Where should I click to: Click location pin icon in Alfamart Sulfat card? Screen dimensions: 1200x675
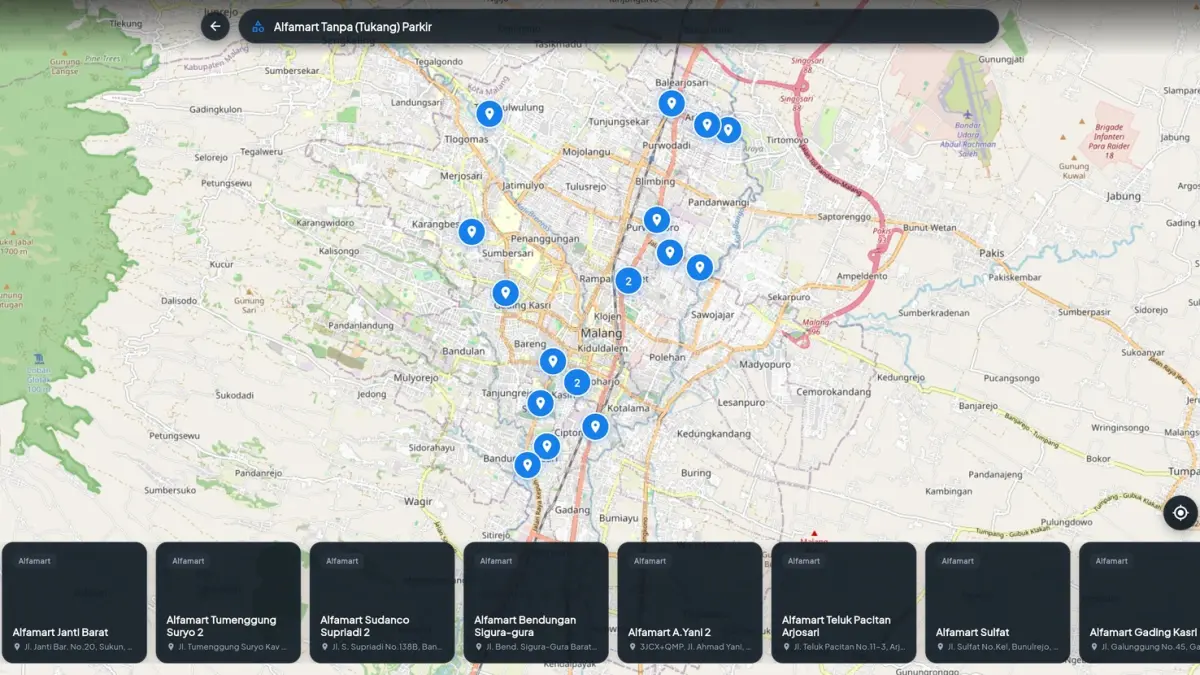tap(941, 647)
